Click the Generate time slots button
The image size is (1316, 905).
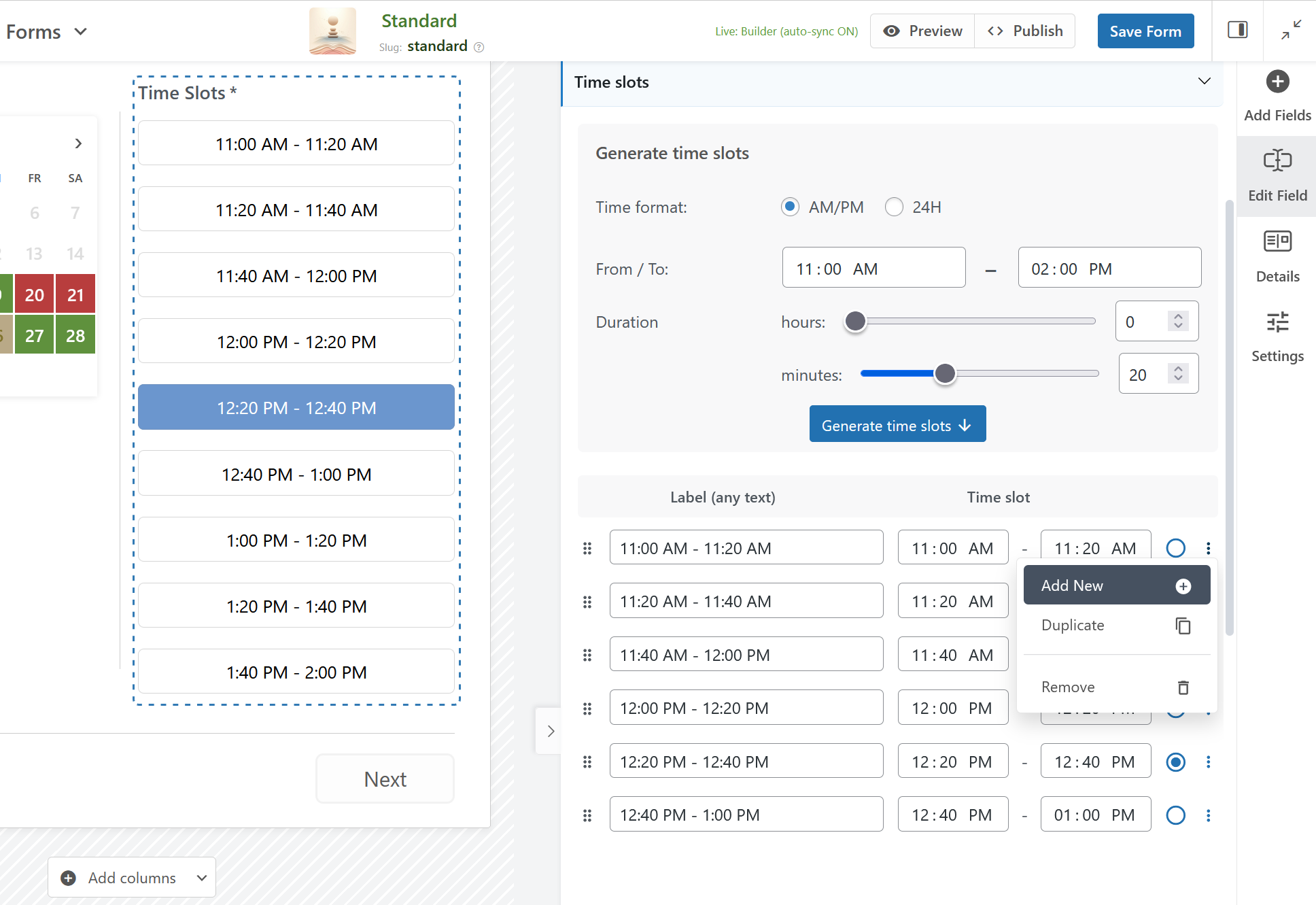(x=897, y=425)
